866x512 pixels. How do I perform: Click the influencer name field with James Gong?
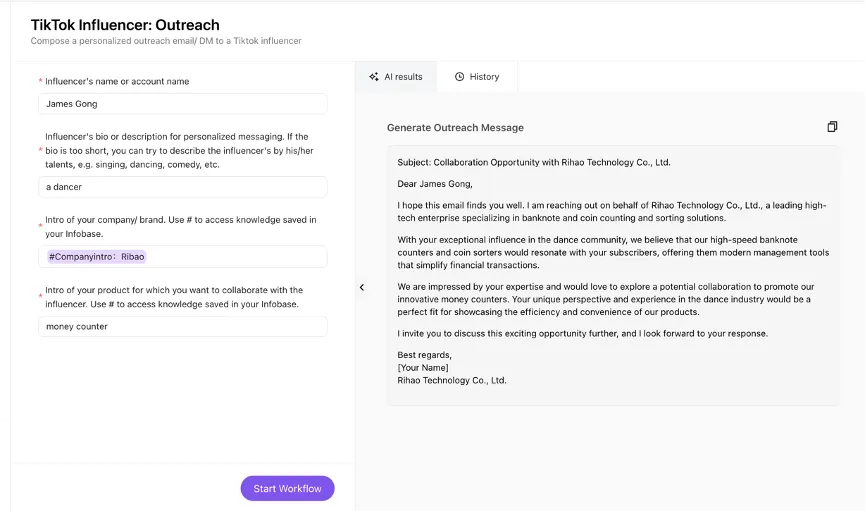(183, 104)
